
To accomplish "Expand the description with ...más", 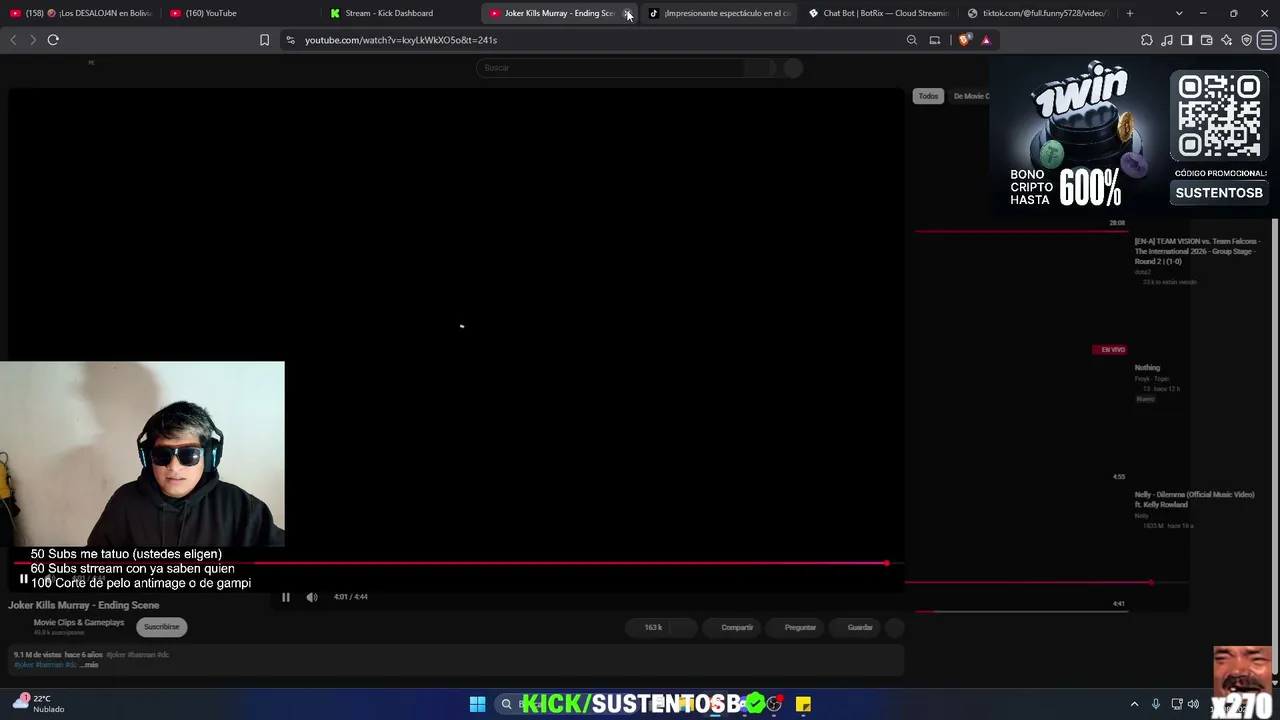I will pyautogui.click(x=90, y=665).
